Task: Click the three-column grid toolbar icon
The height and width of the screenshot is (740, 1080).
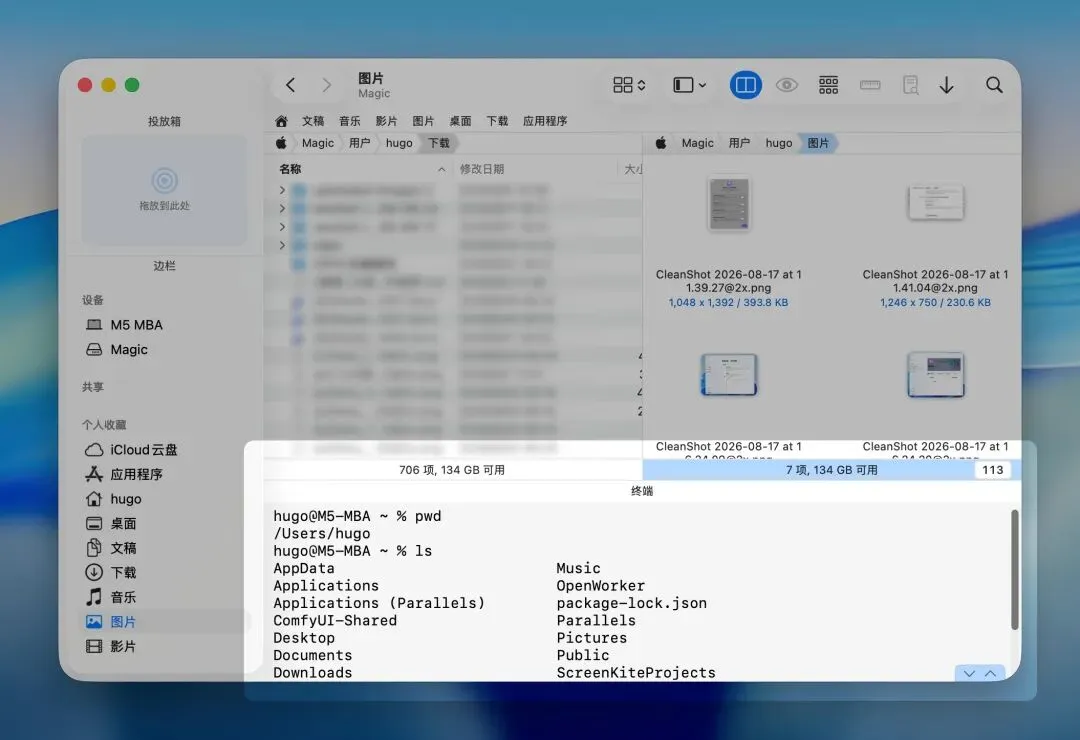Action: click(x=829, y=85)
